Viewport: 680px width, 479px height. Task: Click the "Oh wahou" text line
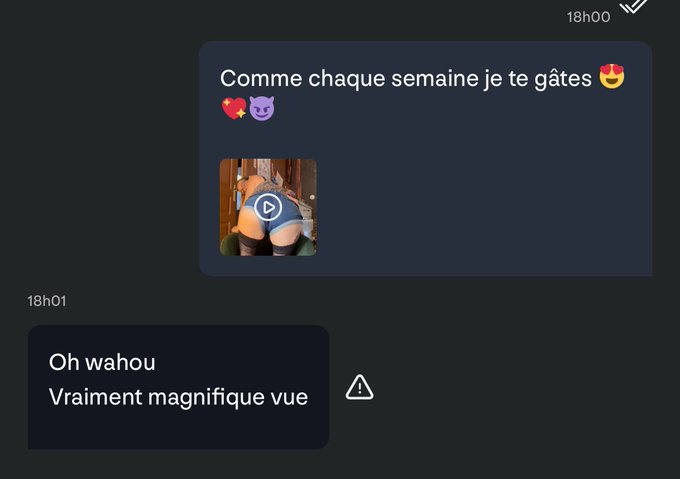[102, 362]
